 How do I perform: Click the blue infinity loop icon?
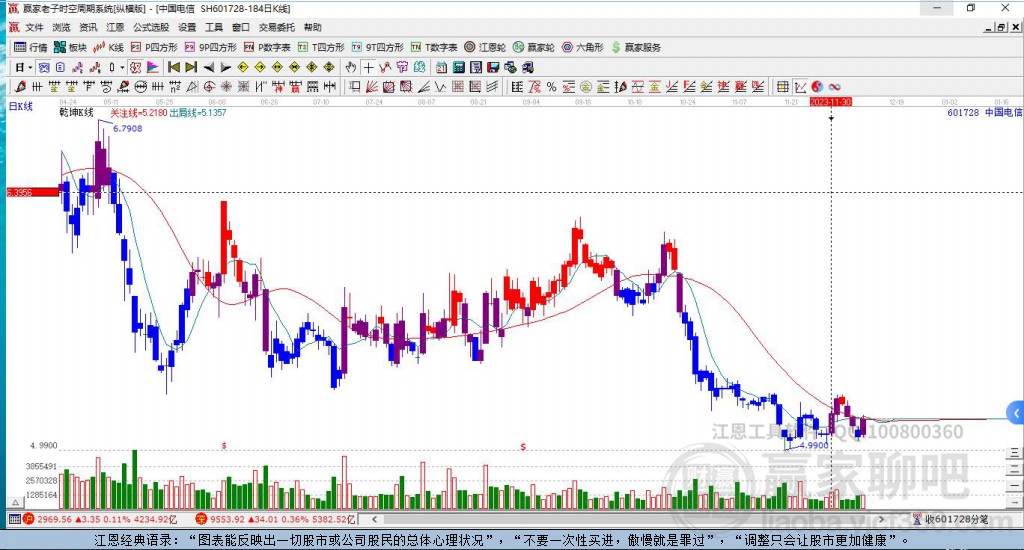pyautogui.click(x=834, y=87)
